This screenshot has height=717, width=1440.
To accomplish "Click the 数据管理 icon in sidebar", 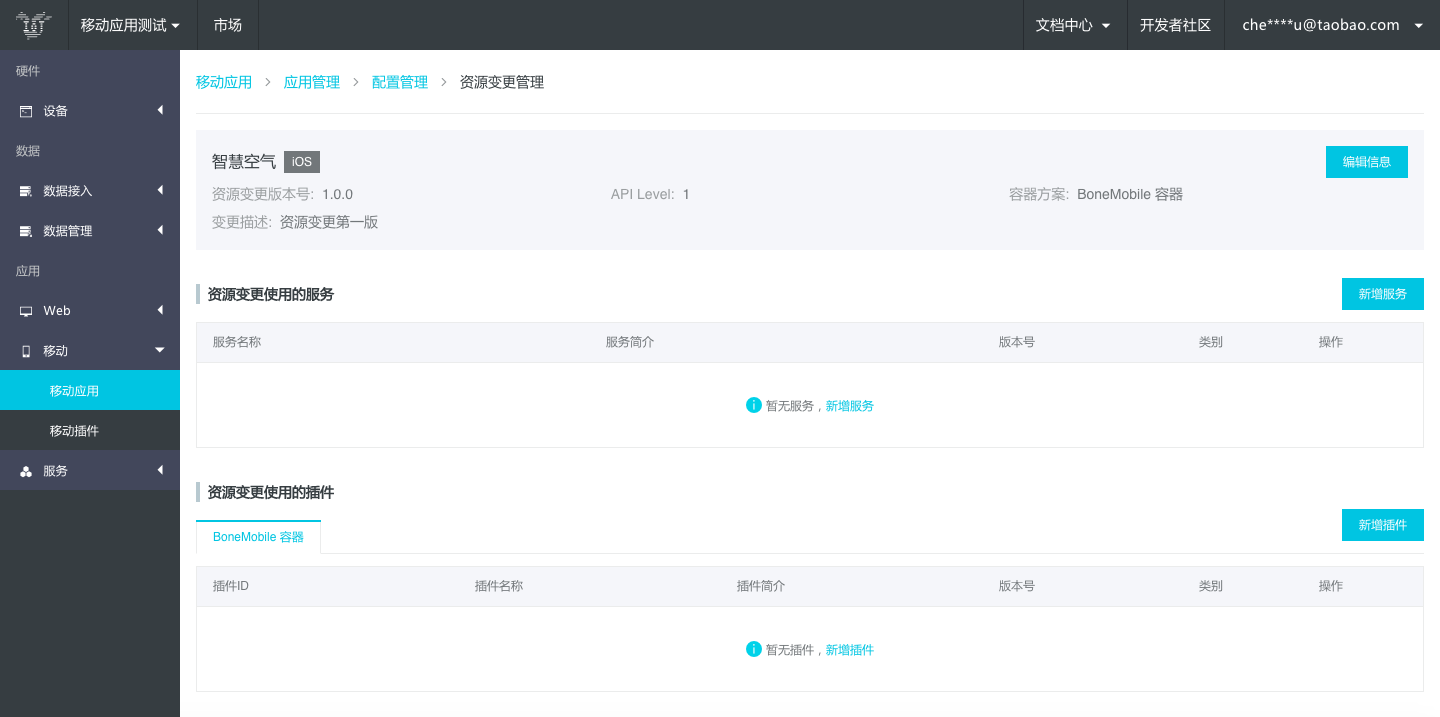I will tap(26, 231).
